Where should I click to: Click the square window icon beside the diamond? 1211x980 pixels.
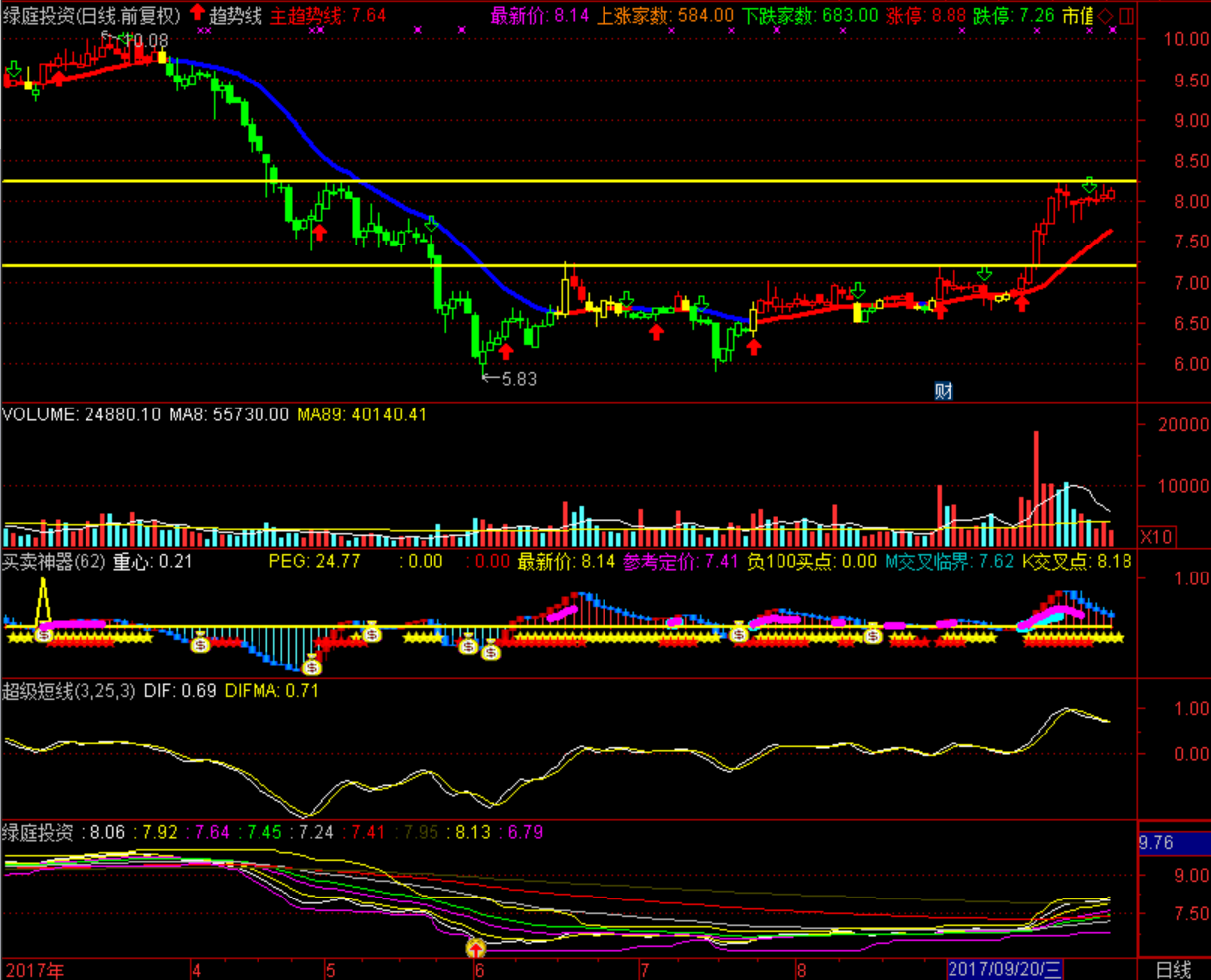click(x=1125, y=16)
